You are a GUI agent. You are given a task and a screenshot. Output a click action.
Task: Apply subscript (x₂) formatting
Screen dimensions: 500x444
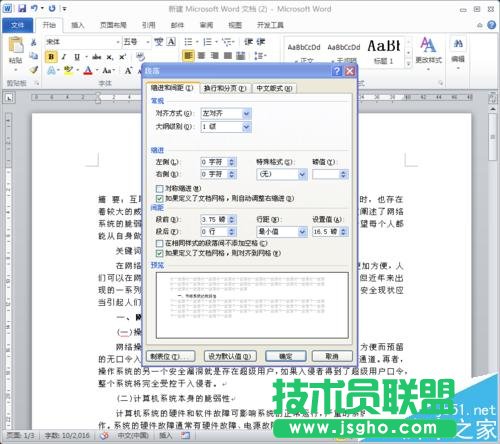click(x=110, y=57)
